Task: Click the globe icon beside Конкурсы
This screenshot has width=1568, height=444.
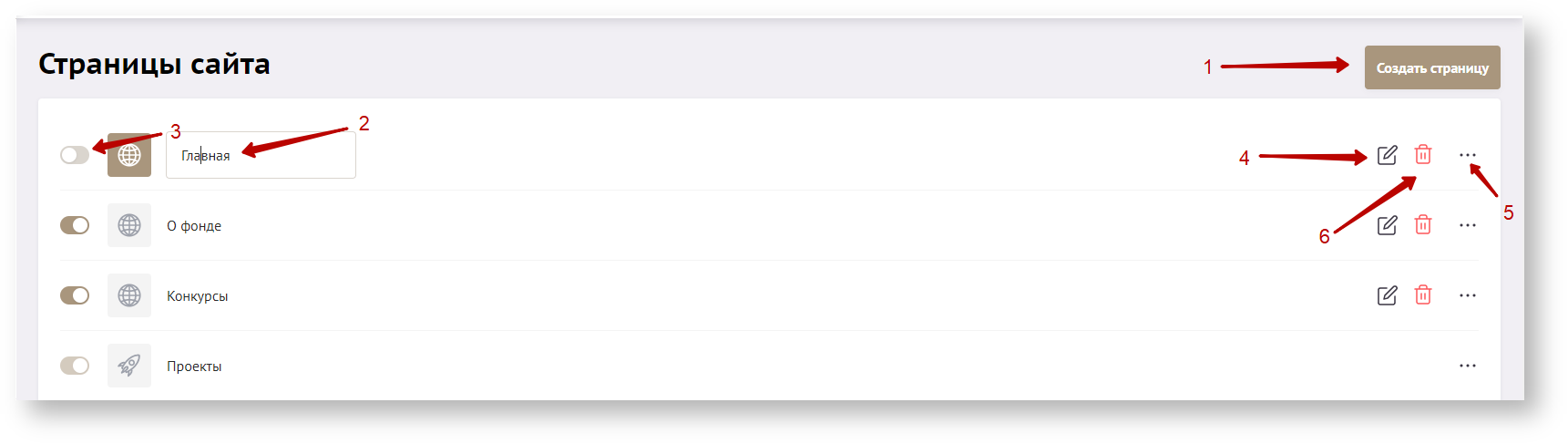Action: [x=129, y=295]
